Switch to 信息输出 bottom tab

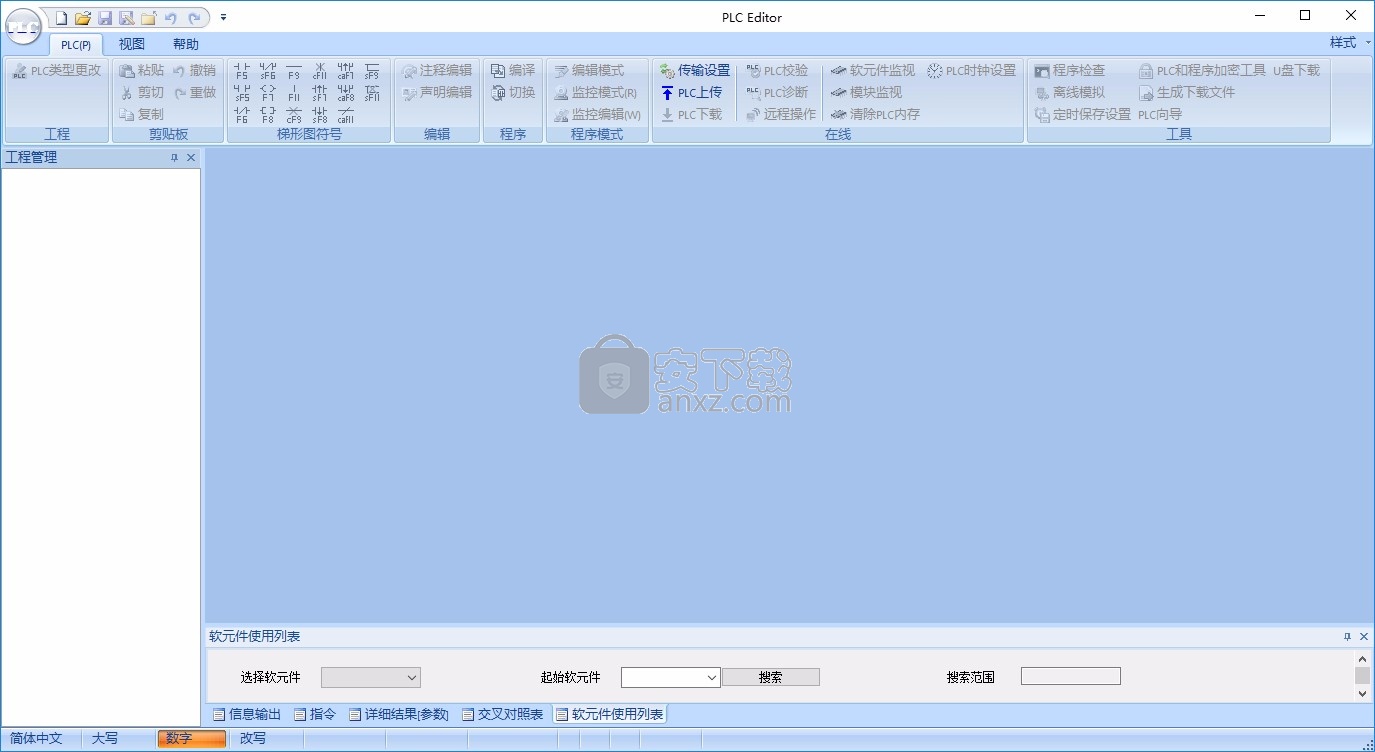tap(247, 714)
